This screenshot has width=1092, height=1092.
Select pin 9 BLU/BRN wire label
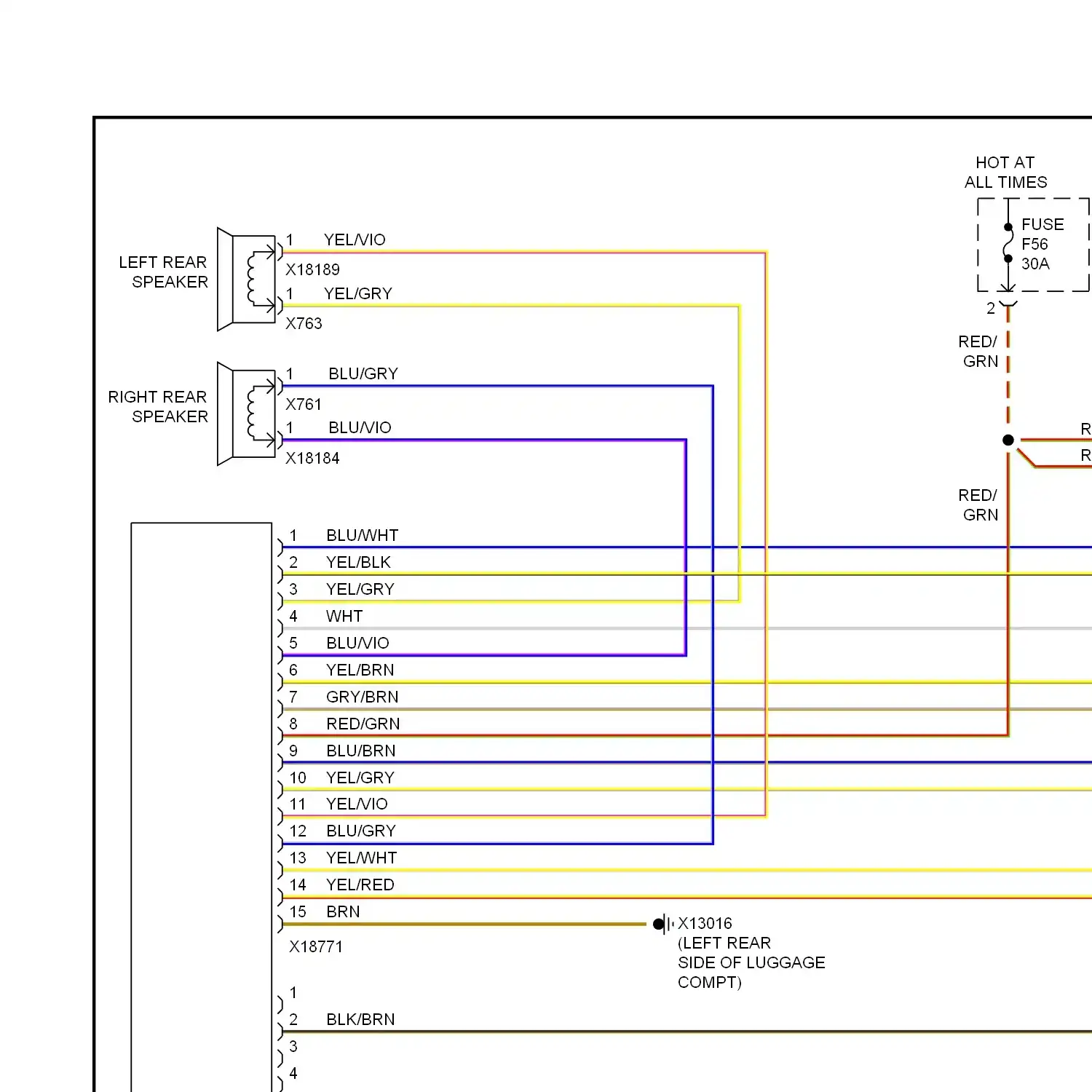[x=361, y=751]
